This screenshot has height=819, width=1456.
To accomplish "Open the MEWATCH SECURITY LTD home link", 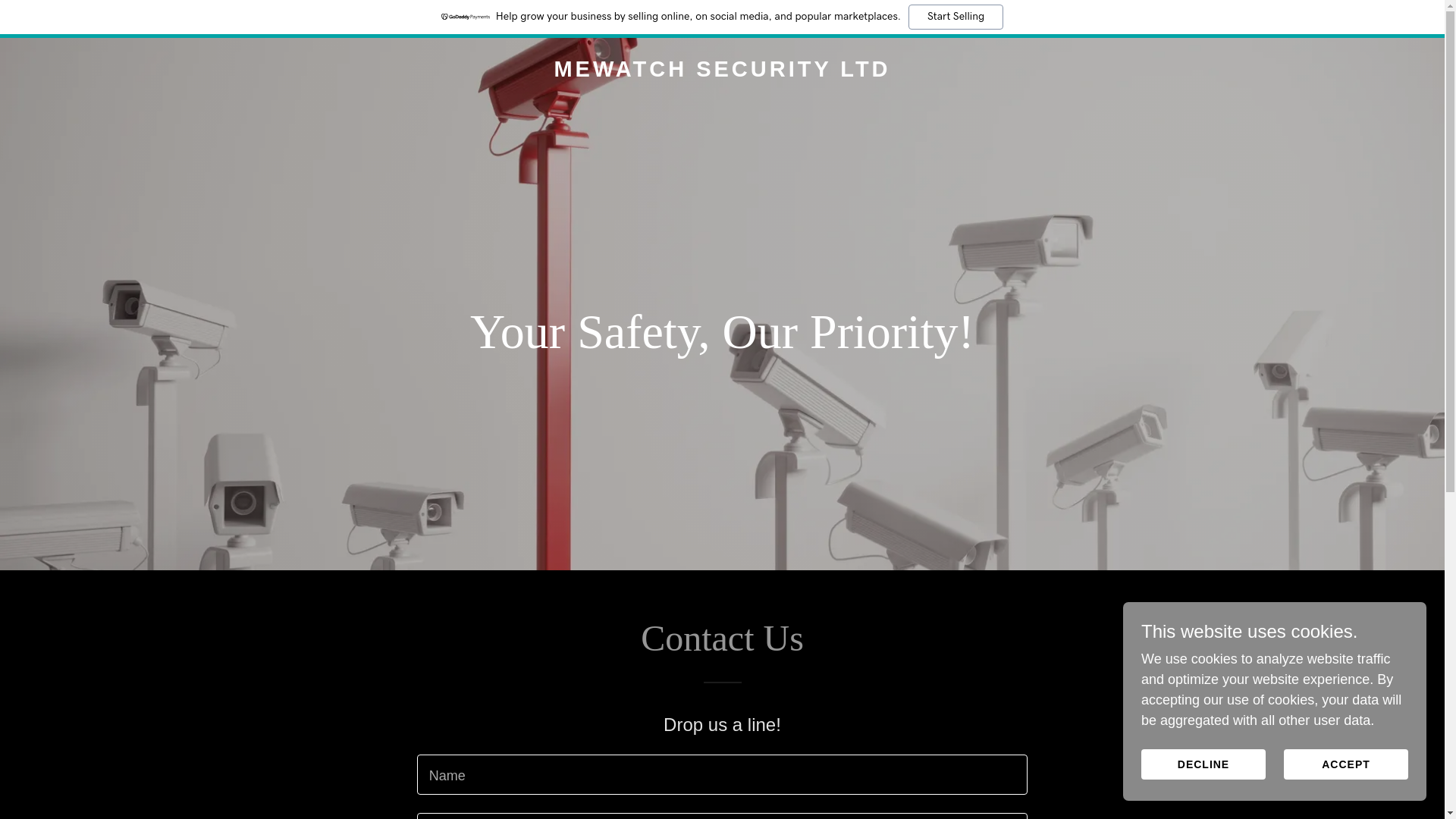I will [722, 69].
